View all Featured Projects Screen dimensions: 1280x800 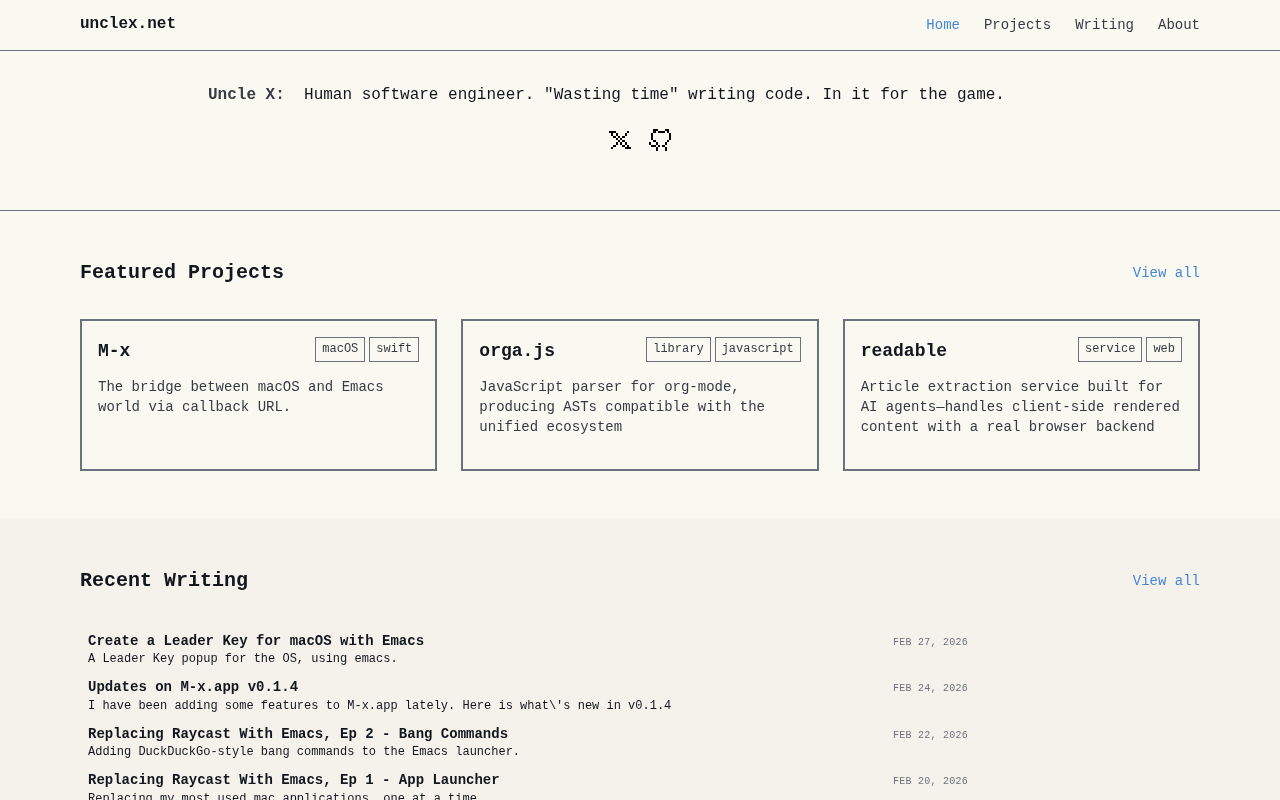[1166, 273]
